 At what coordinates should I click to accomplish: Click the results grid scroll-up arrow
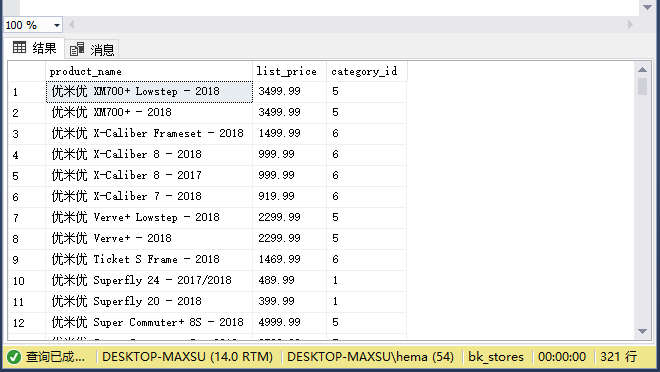tap(642, 69)
